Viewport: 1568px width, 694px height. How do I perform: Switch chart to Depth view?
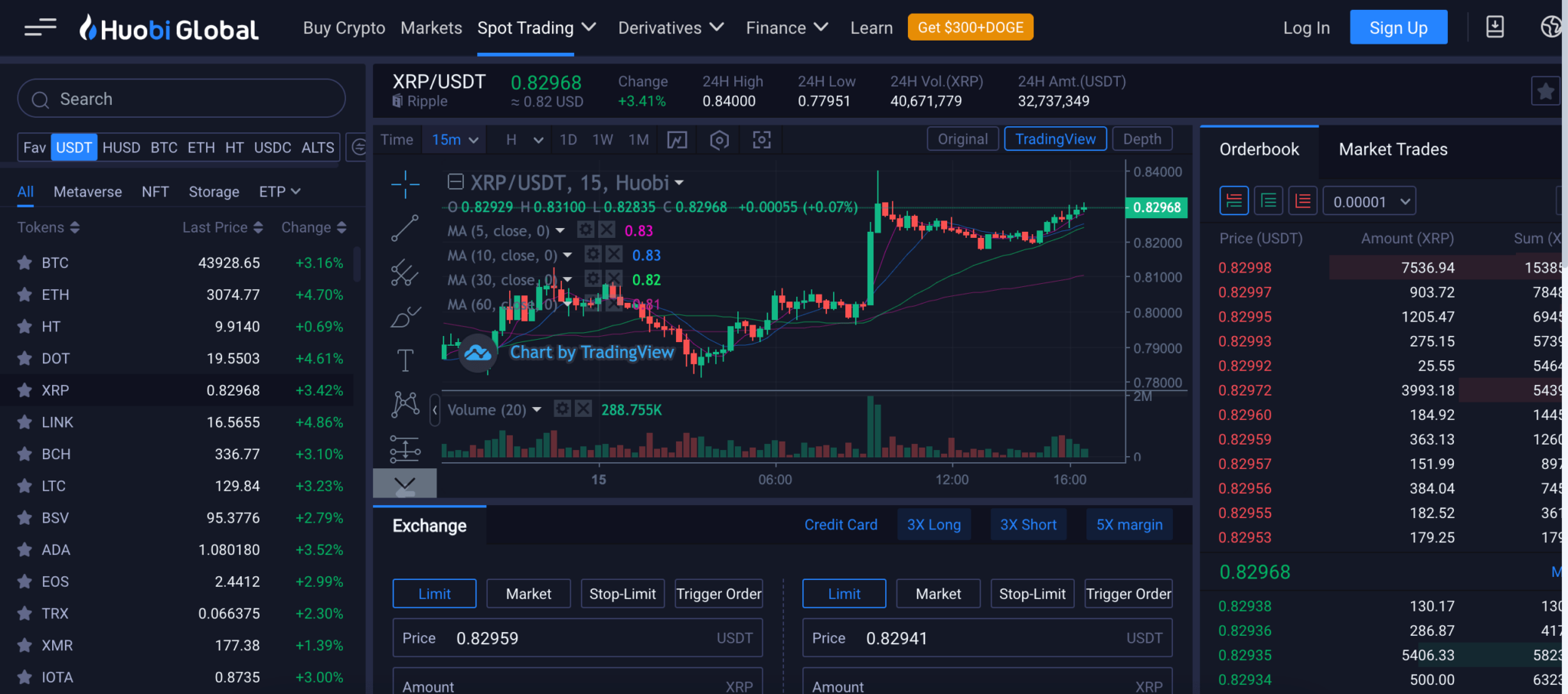[x=1142, y=139]
